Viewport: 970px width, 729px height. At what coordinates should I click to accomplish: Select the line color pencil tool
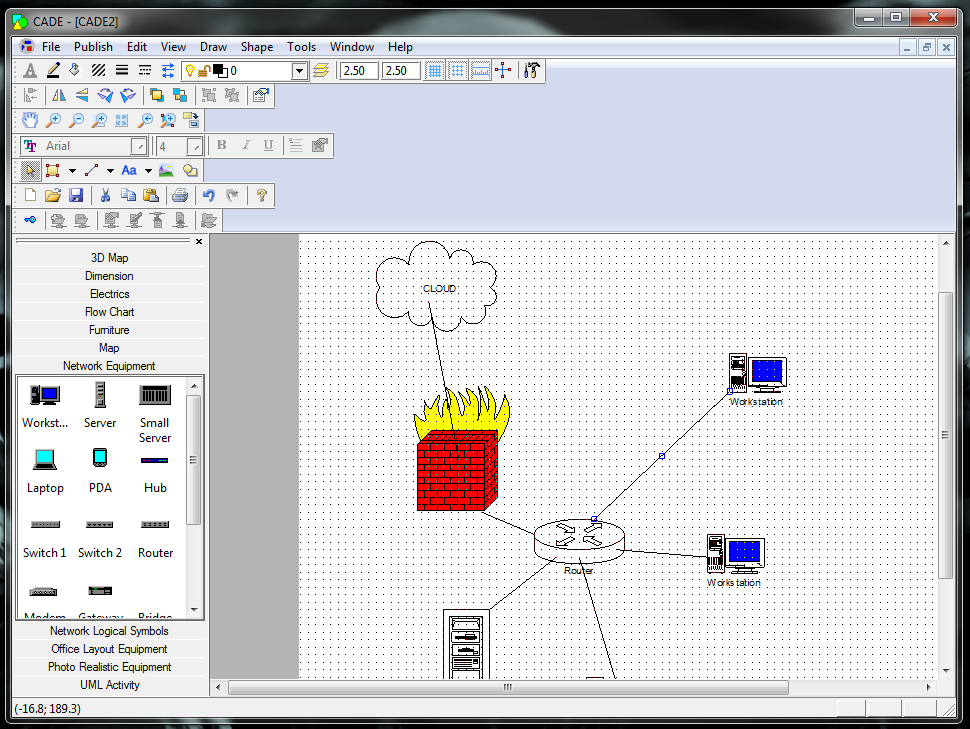click(x=53, y=71)
